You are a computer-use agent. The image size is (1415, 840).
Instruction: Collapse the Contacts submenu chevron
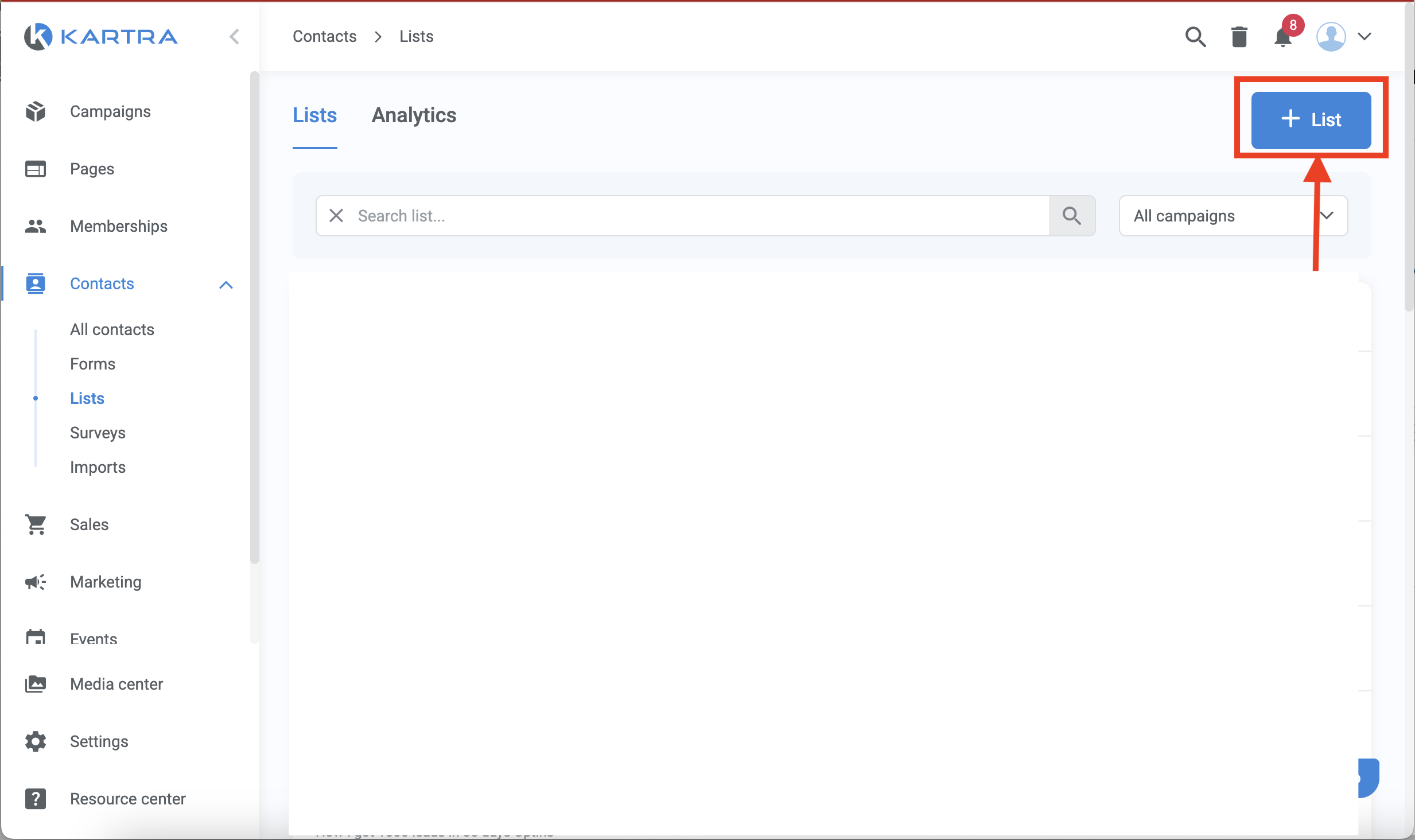click(226, 285)
